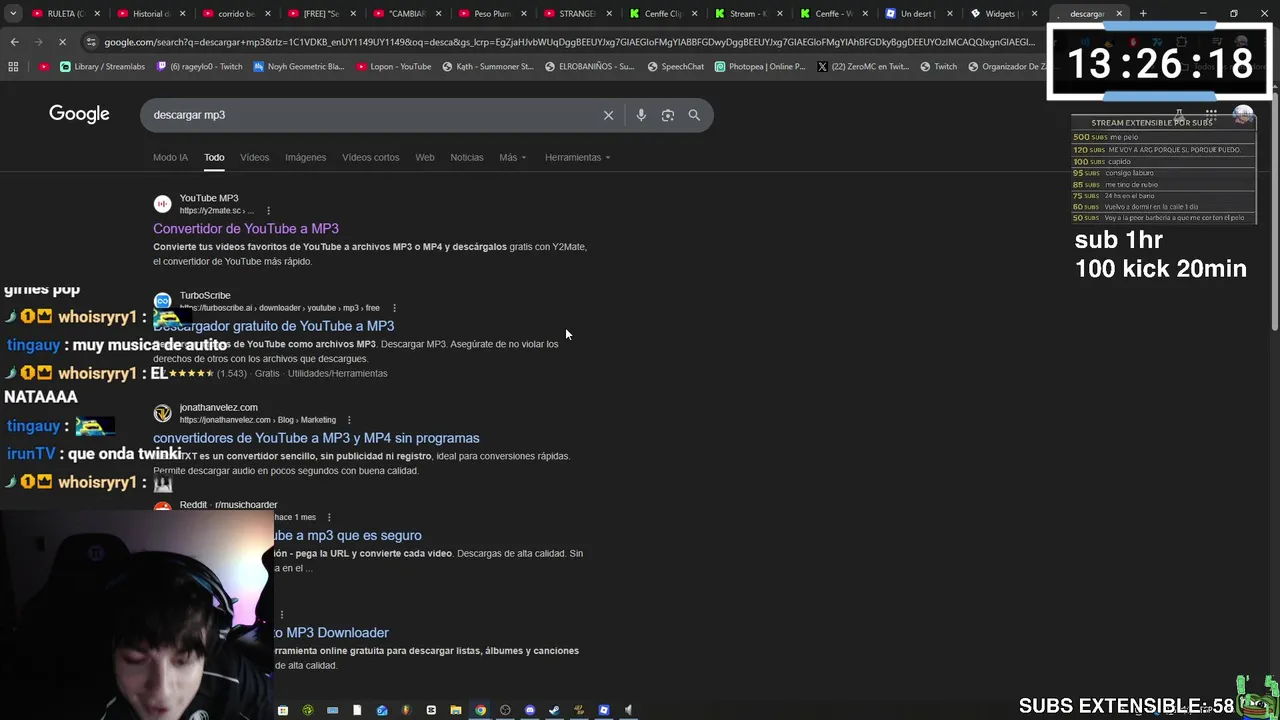1280x720 pixels.
Task: Open Convertidor de YouTube a MP3 link
Action: [x=246, y=229]
